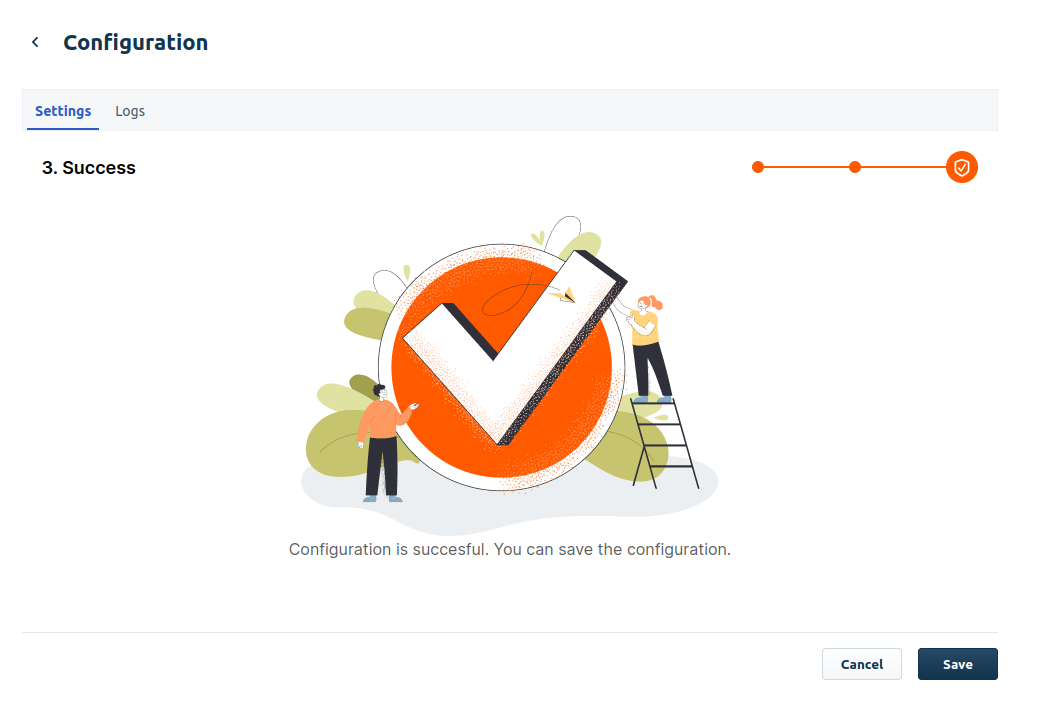Save the configuration with Save button
Screen dimensions: 1048x724
pyautogui.click(x=957, y=664)
